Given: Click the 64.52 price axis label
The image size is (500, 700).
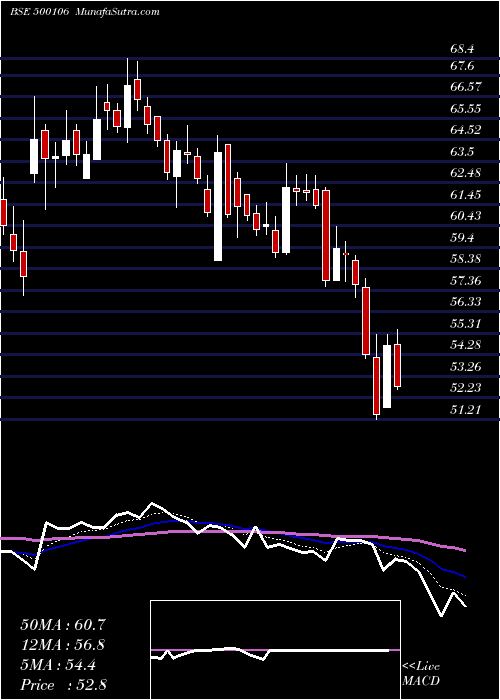Looking at the screenshot, I should [466, 130].
